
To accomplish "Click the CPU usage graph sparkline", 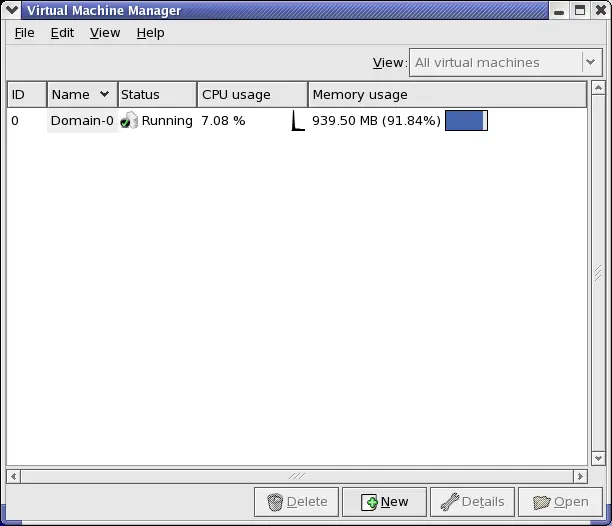I will tap(298, 121).
